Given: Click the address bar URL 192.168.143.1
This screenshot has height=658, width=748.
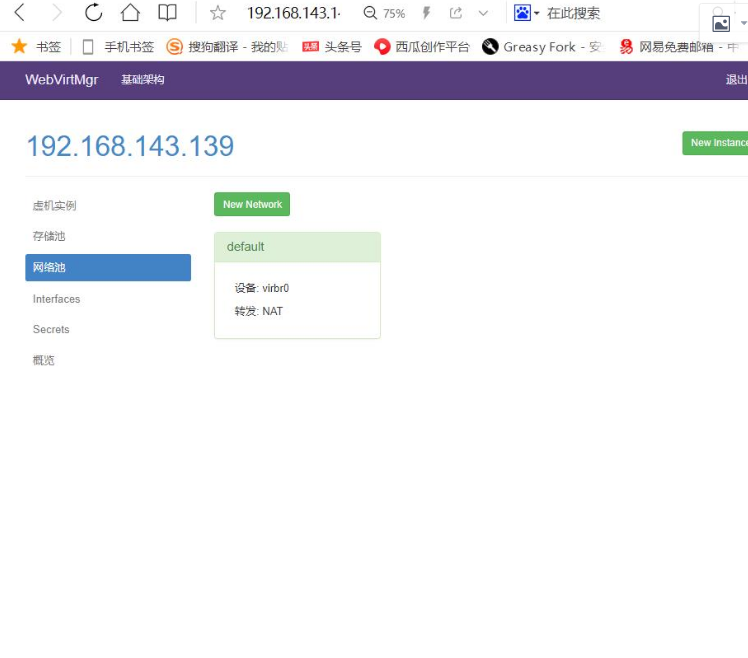Looking at the screenshot, I should tap(293, 13).
